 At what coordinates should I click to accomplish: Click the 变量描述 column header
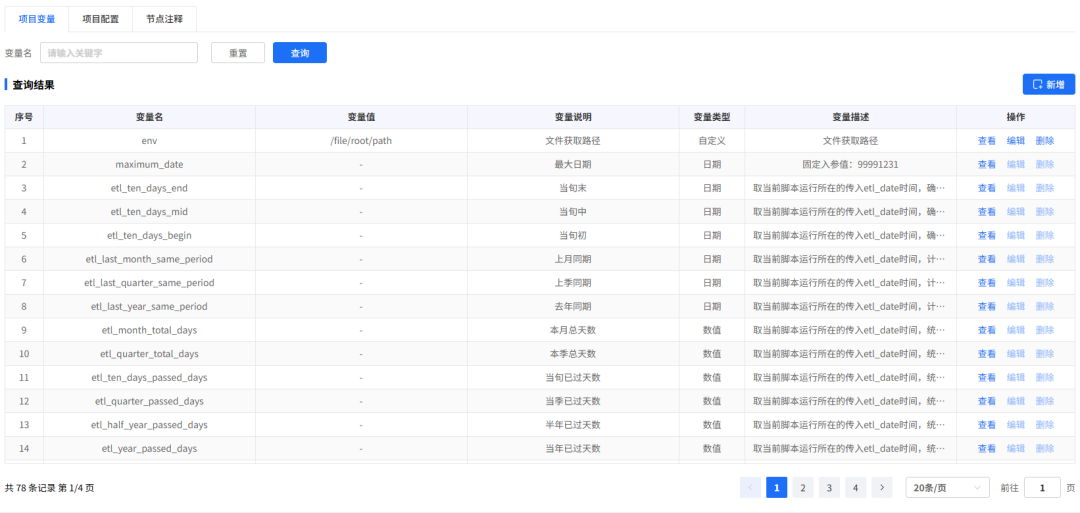click(x=850, y=117)
